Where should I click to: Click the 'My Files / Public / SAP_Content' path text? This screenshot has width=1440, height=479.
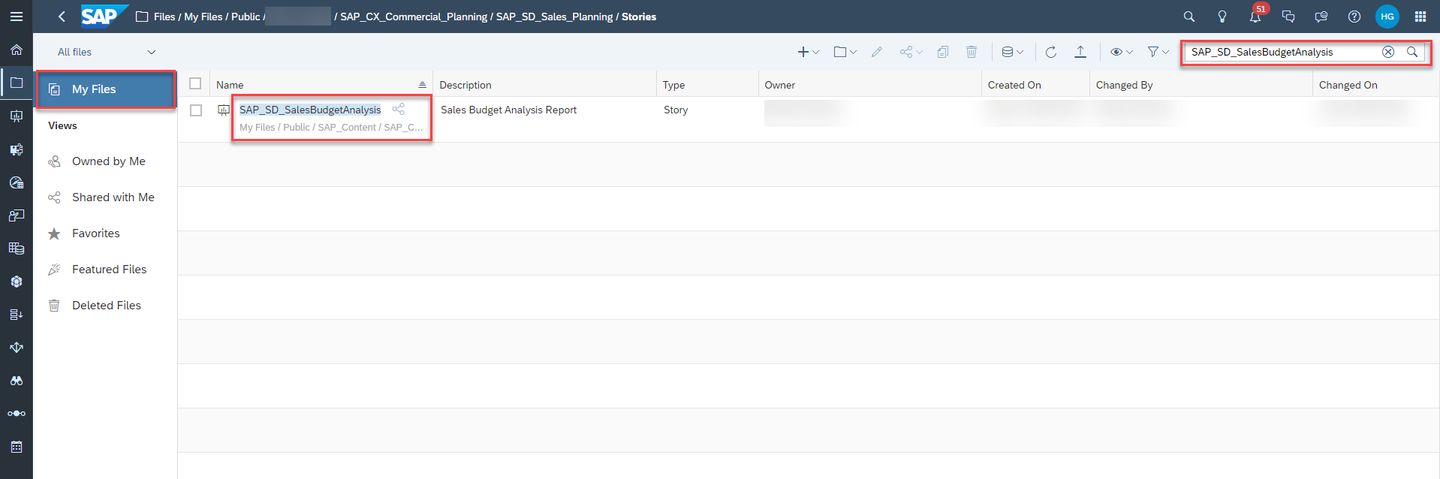[x=331, y=128]
